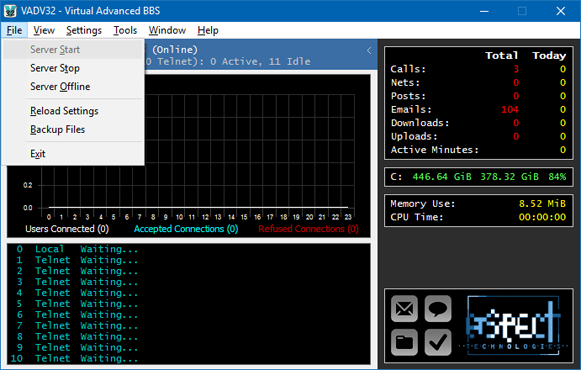Open the Window menu
The width and height of the screenshot is (581, 370).
pos(167,30)
